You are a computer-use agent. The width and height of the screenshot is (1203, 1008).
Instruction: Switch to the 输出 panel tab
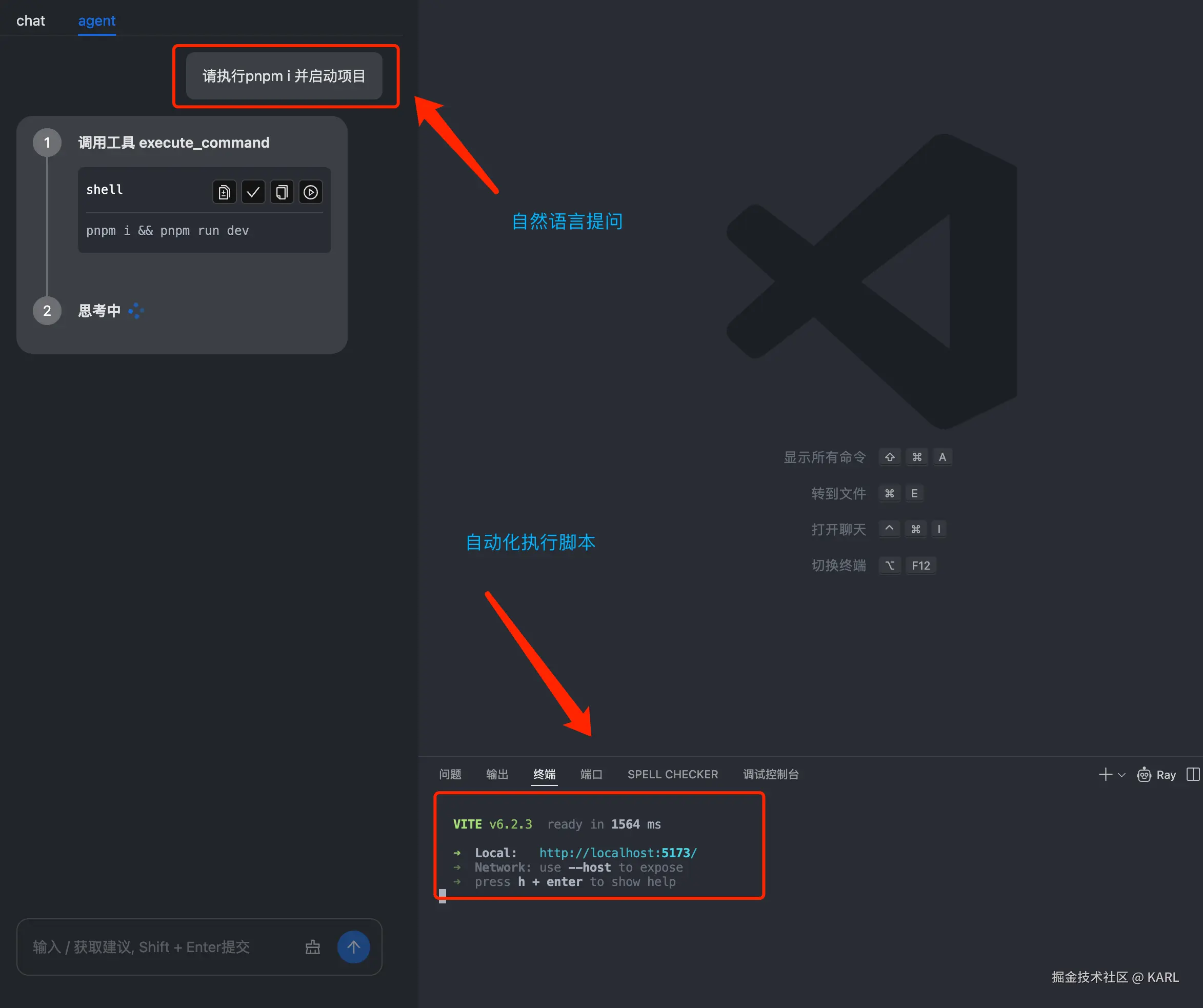[x=497, y=774]
